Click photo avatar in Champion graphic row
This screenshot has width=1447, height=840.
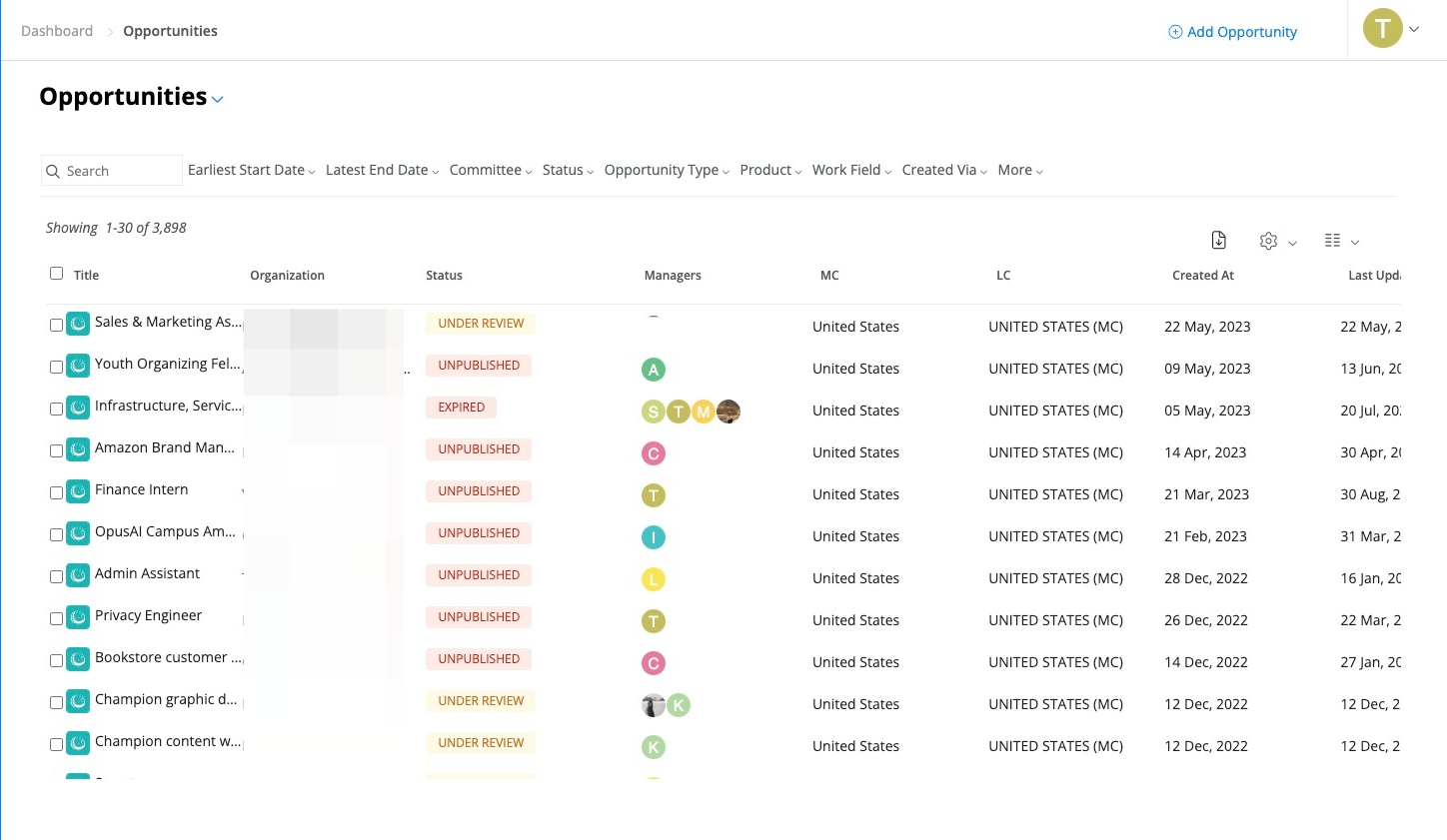pyautogui.click(x=653, y=705)
